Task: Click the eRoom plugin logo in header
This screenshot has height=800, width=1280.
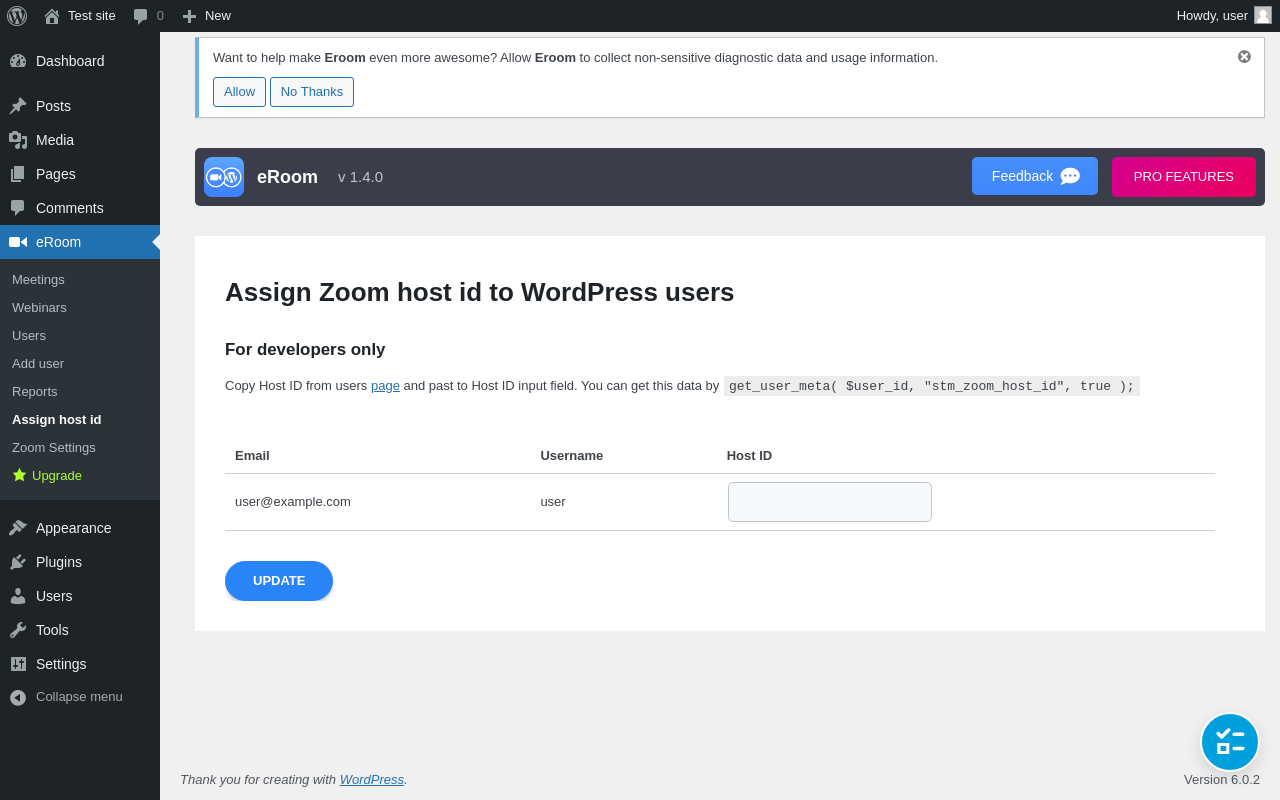Action: [x=224, y=177]
